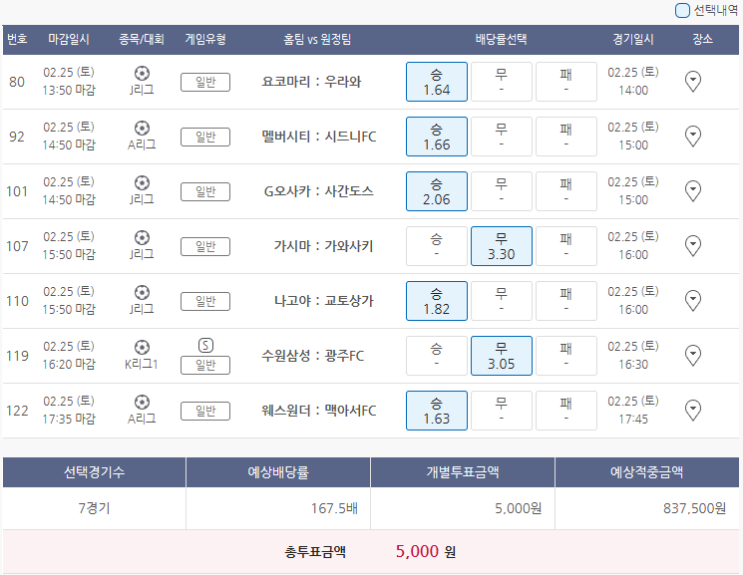Pick 승 for 가시마 vs 가와사키
The image size is (743, 575).
pos(436,246)
